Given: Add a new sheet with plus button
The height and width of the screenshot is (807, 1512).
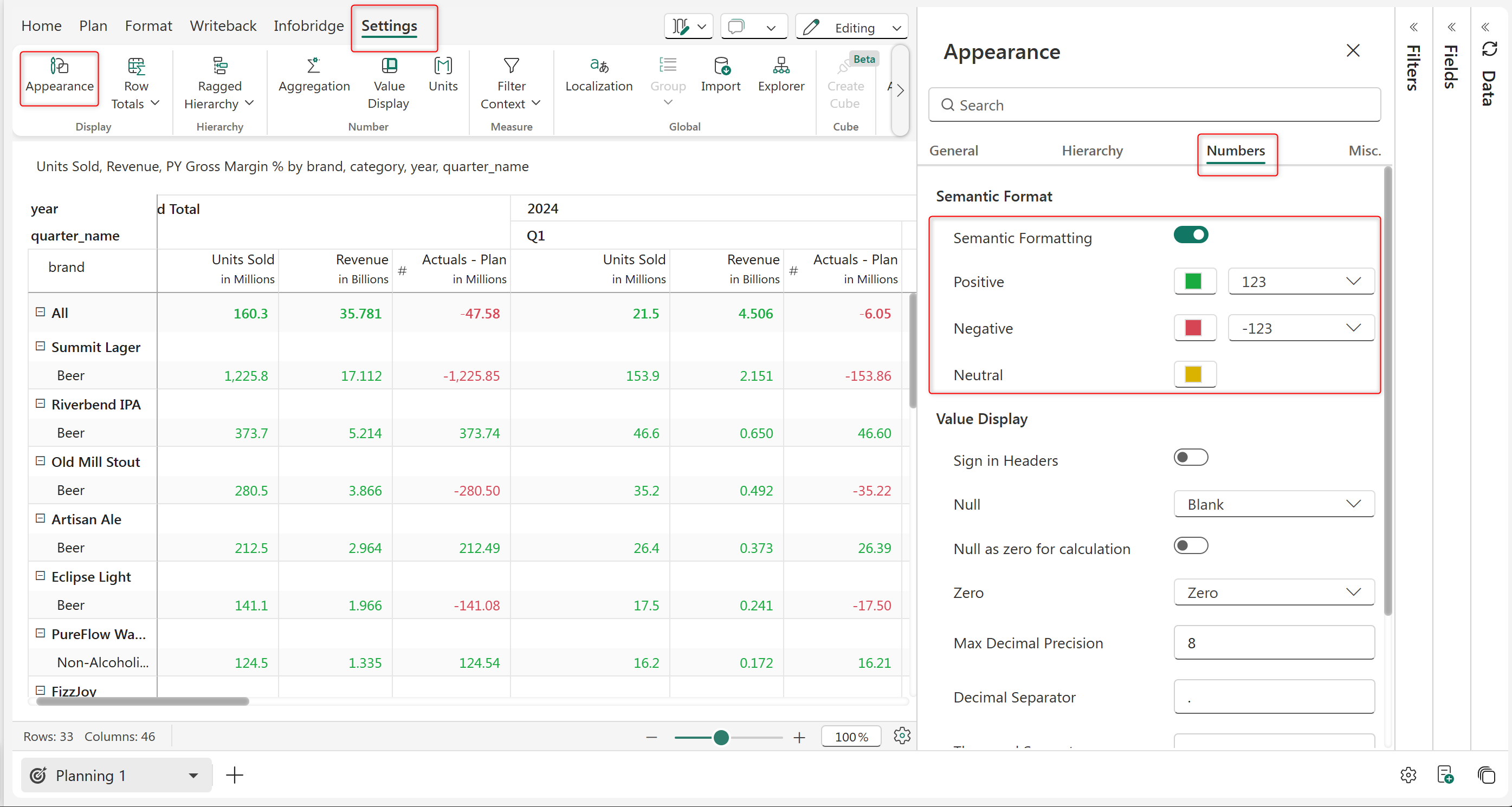Looking at the screenshot, I should click(234, 776).
